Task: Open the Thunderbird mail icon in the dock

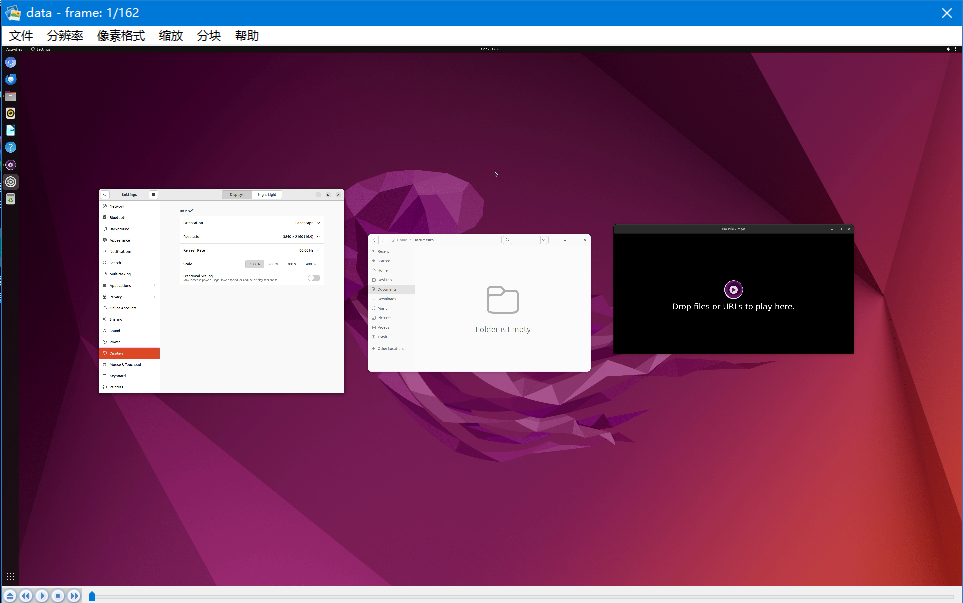Action: [10, 79]
